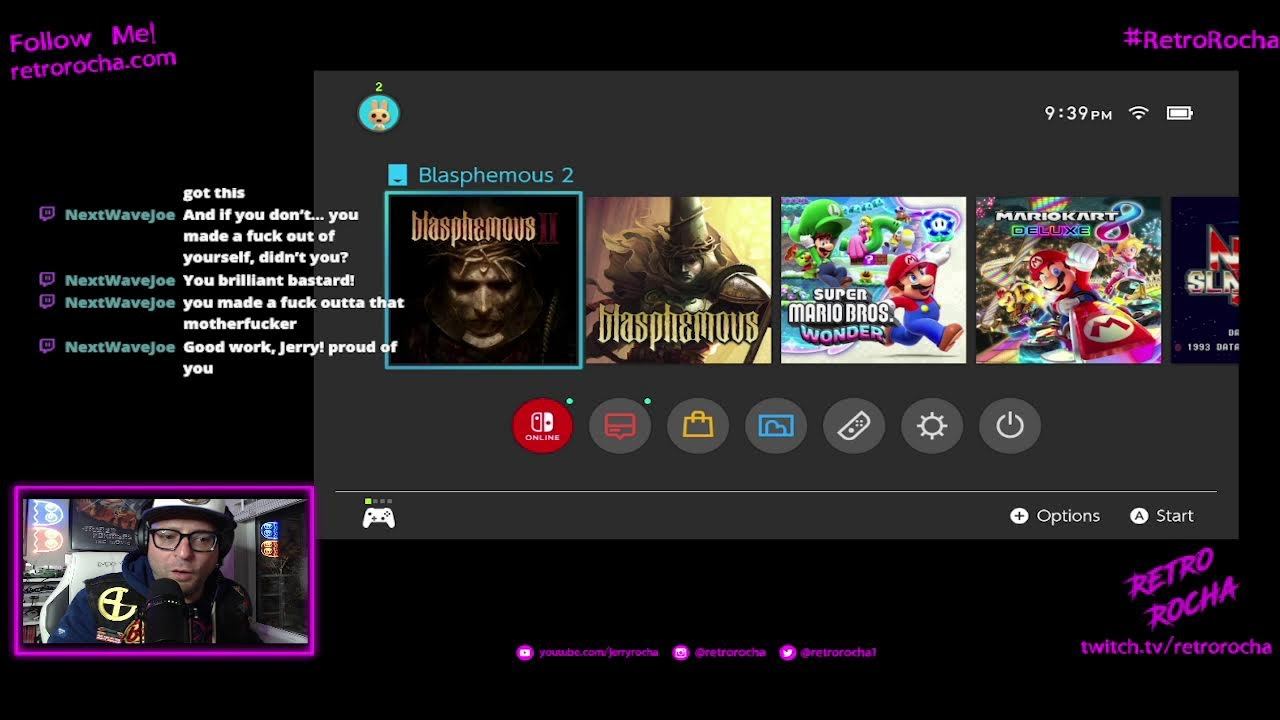
Task: Open the Album icon
Action: click(776, 426)
